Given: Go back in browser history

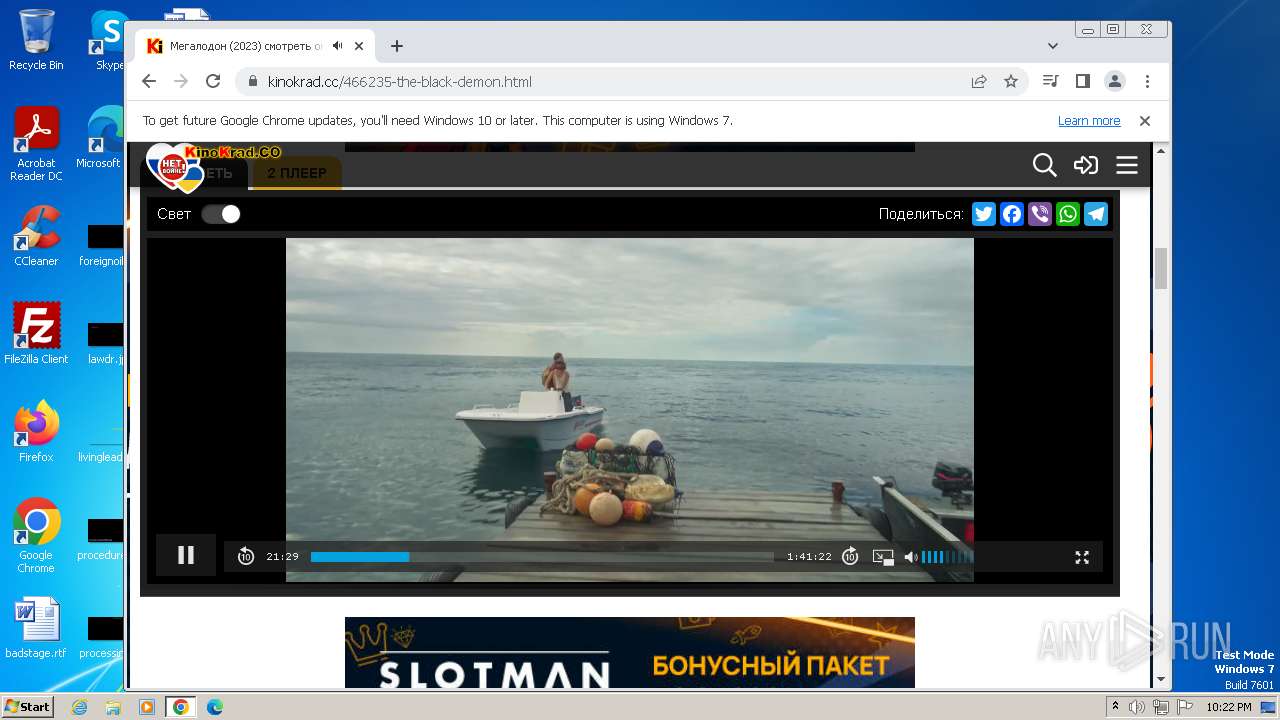Looking at the screenshot, I should [x=149, y=81].
